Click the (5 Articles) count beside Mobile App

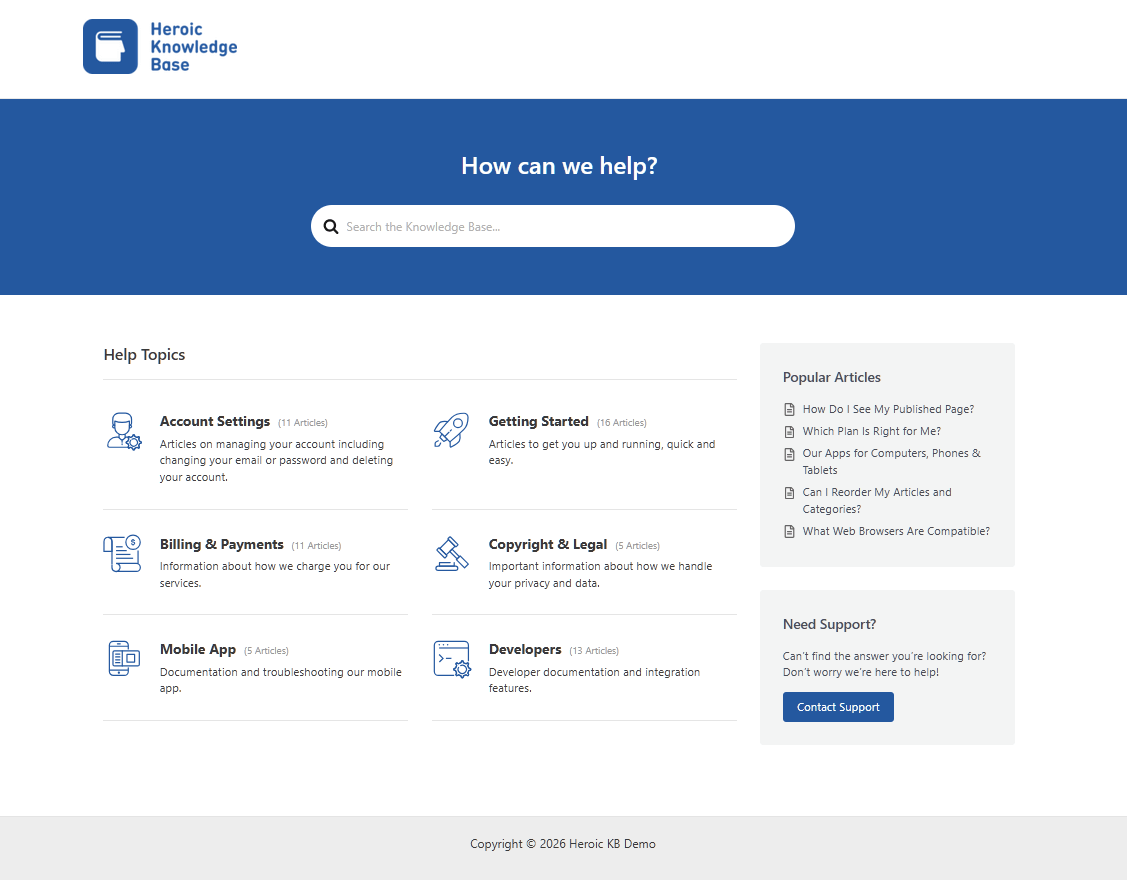pyautogui.click(x=266, y=651)
